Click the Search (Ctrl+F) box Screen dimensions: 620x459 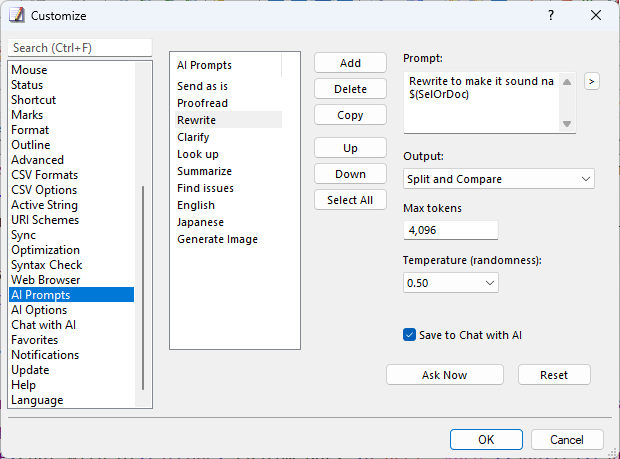pyautogui.click(x=80, y=48)
